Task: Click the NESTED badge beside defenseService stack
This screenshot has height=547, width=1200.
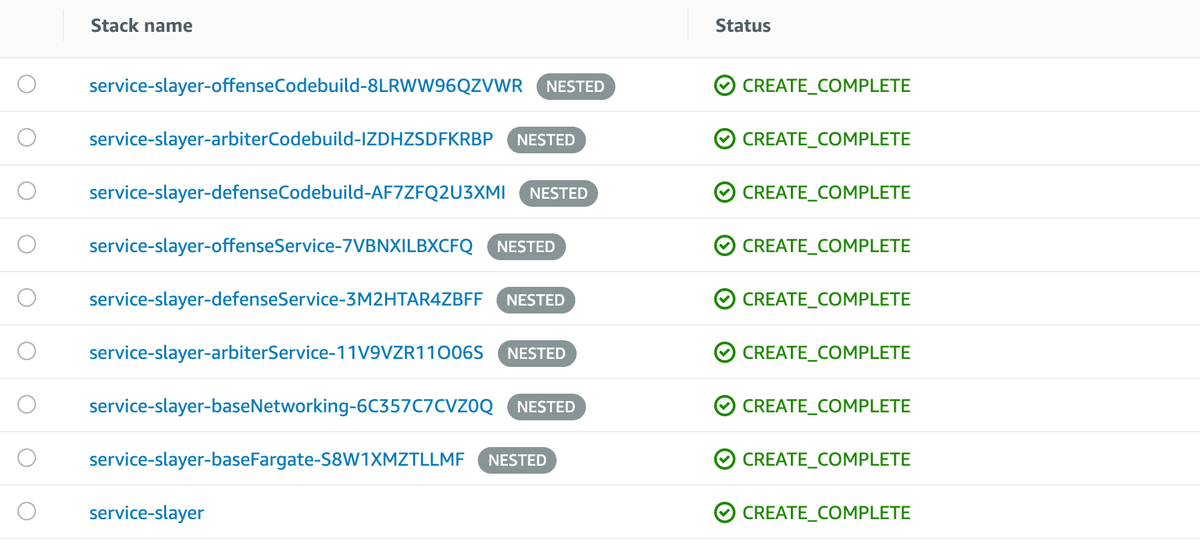Action: click(x=535, y=300)
